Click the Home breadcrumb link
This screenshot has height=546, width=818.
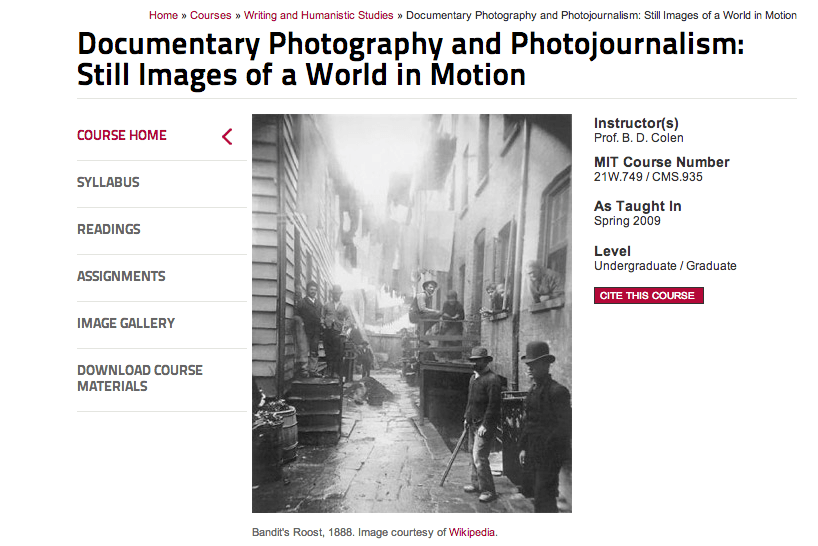163,15
